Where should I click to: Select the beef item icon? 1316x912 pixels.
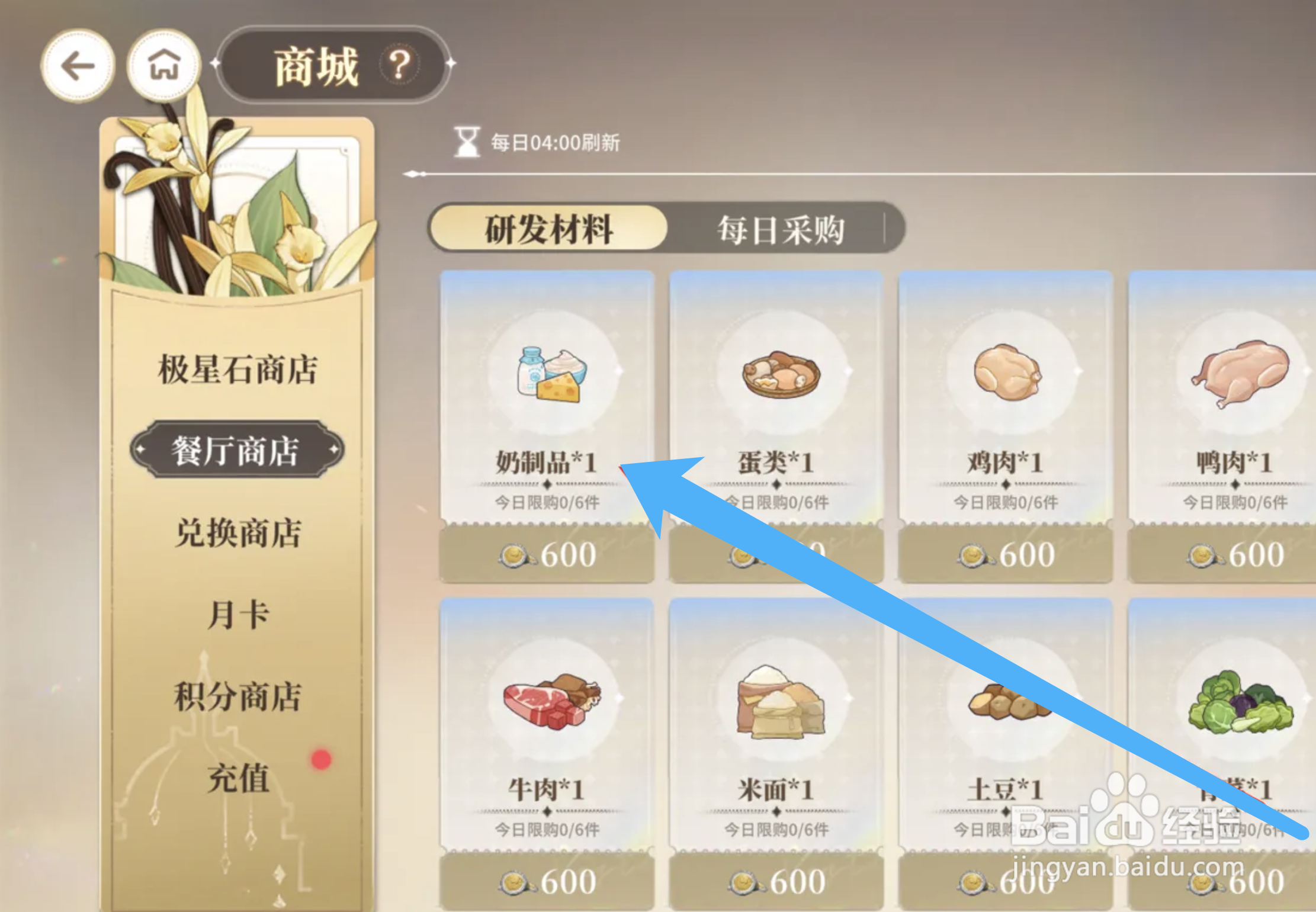[x=552, y=701]
